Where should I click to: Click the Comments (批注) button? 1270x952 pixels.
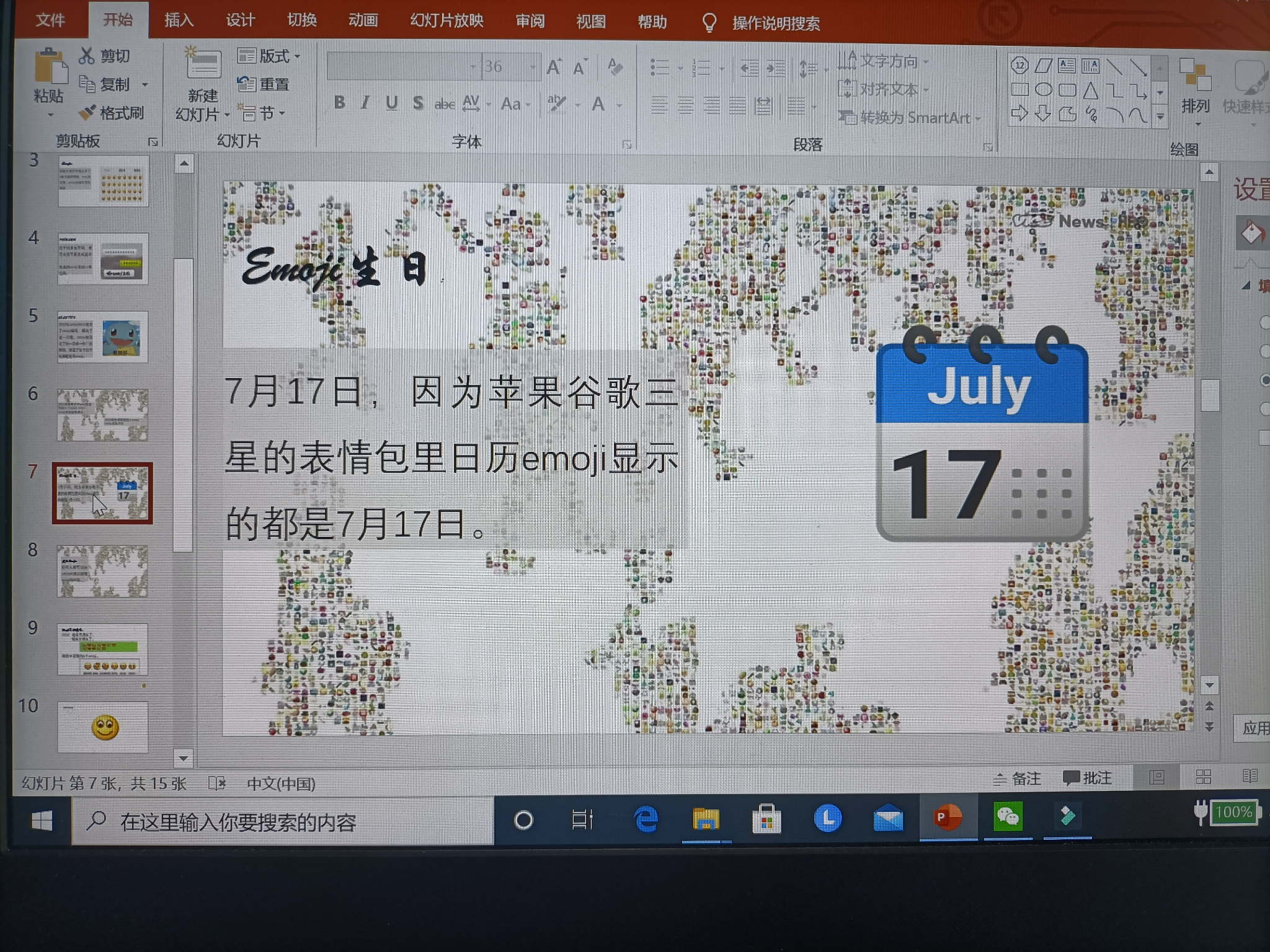click(1087, 778)
